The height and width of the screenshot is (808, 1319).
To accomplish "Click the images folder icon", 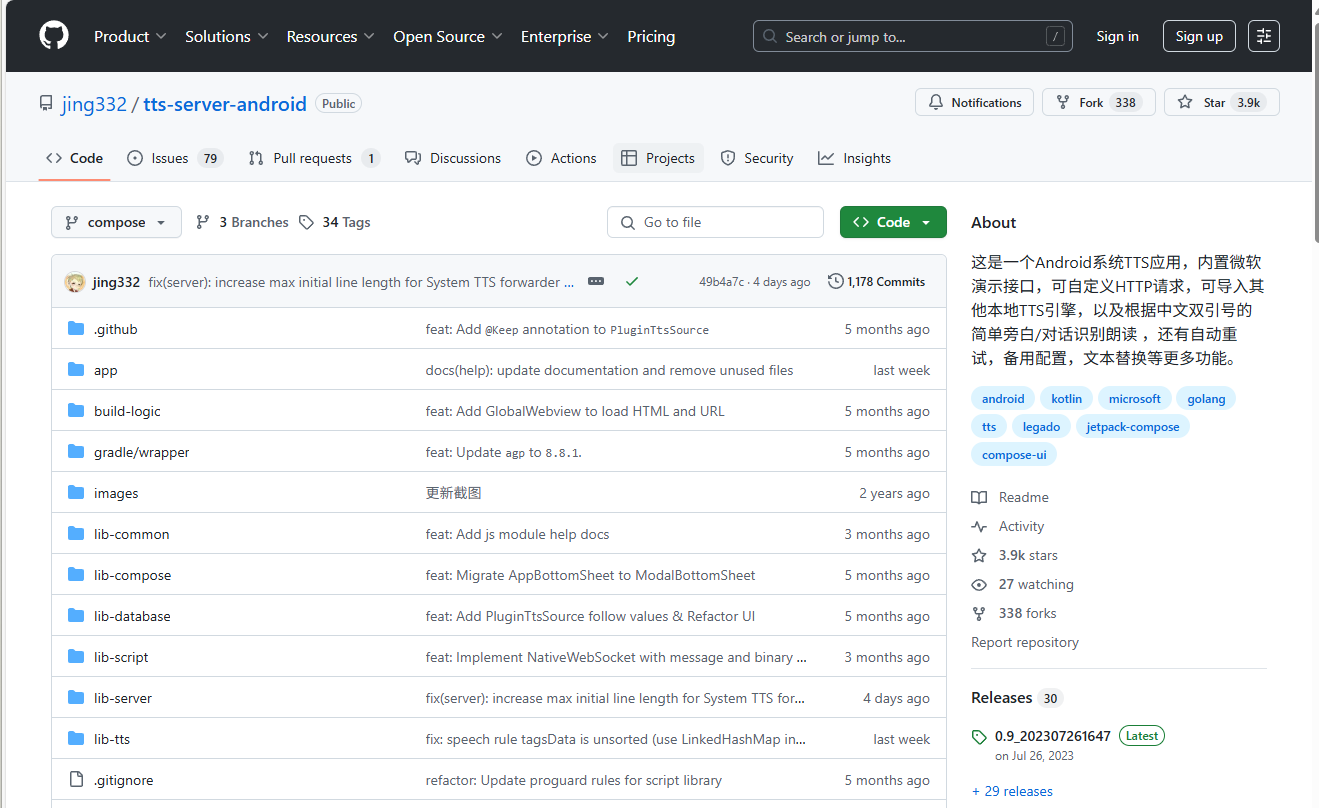I will click(75, 492).
